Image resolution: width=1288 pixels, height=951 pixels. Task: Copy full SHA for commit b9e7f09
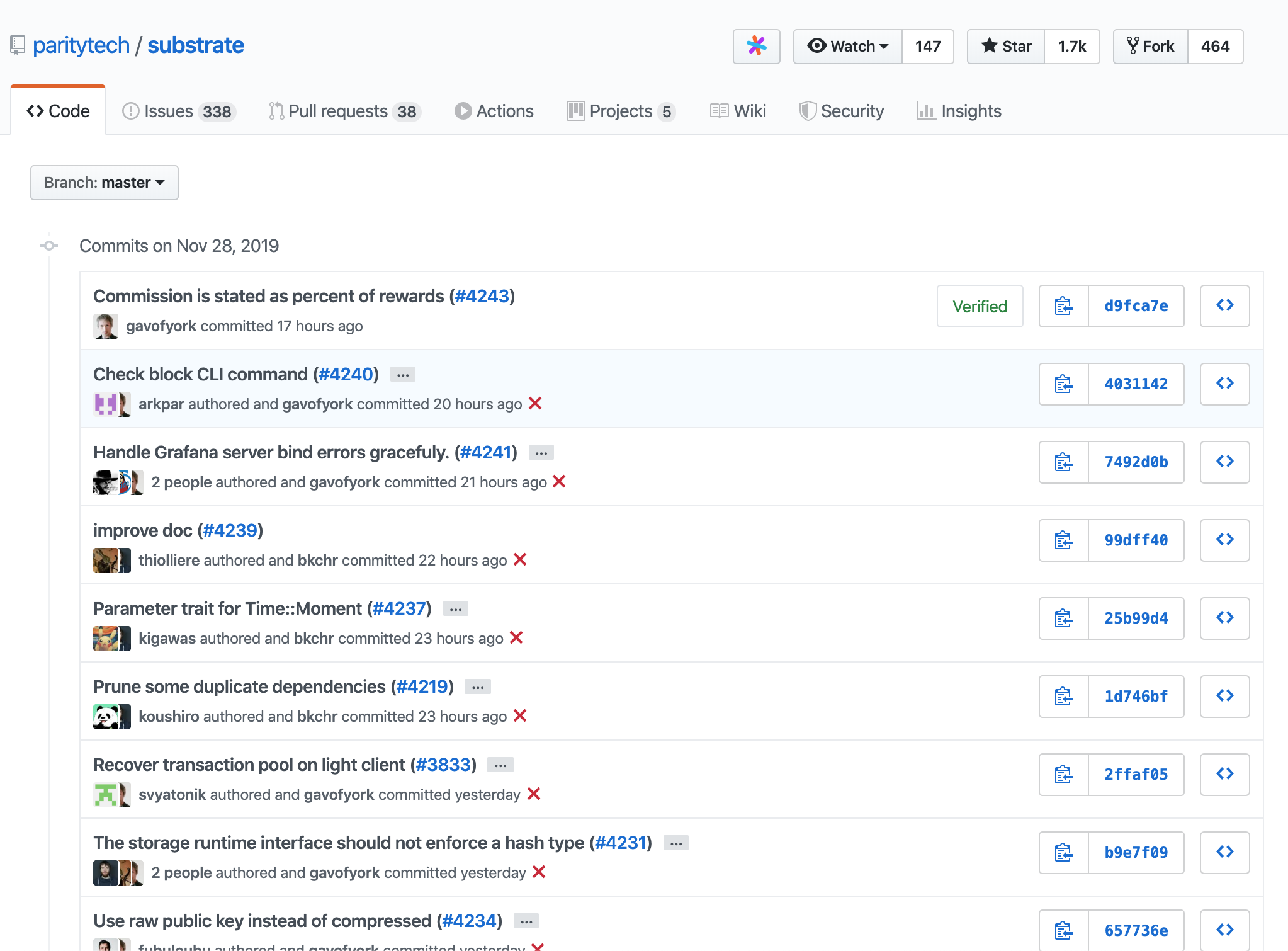coord(1063,853)
